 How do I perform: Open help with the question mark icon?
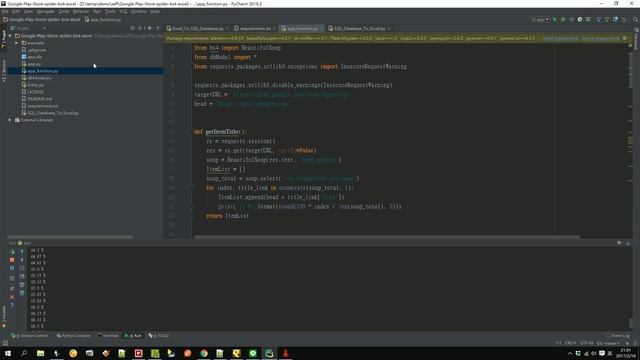click(x=12, y=305)
